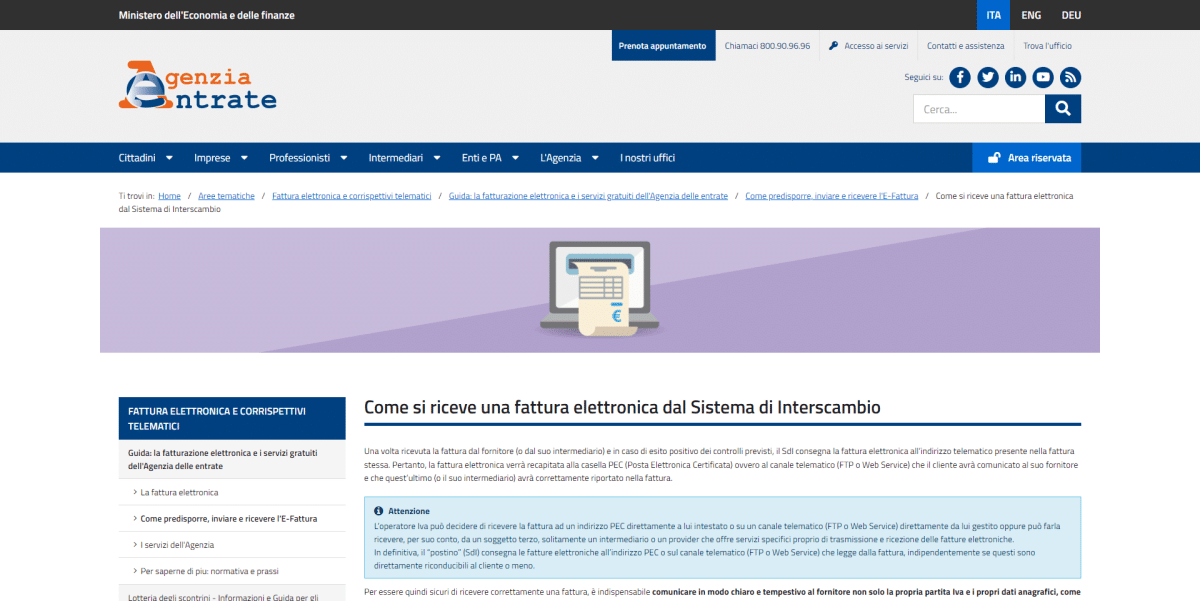The width and height of the screenshot is (1200, 601).
Task: Open the Twitter social icon
Action: (x=988, y=77)
